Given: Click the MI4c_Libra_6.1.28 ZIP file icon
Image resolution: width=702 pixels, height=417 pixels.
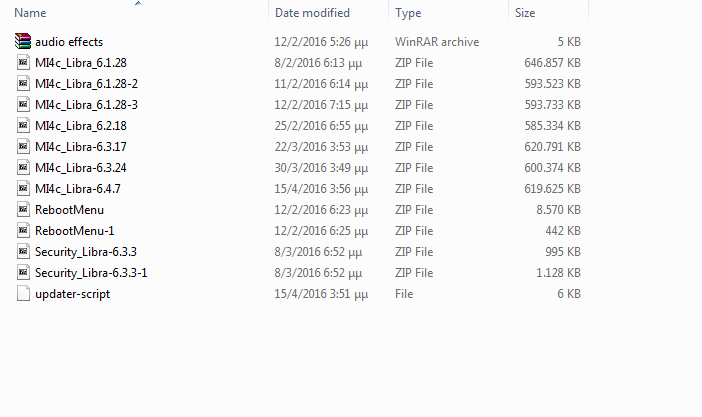Looking at the screenshot, I should pos(24,63).
